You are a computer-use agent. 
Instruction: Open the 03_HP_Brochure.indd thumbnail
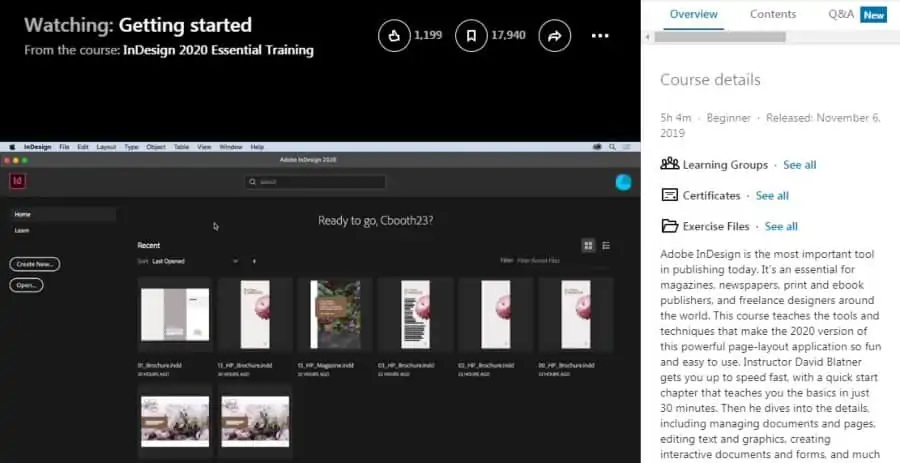click(416, 314)
